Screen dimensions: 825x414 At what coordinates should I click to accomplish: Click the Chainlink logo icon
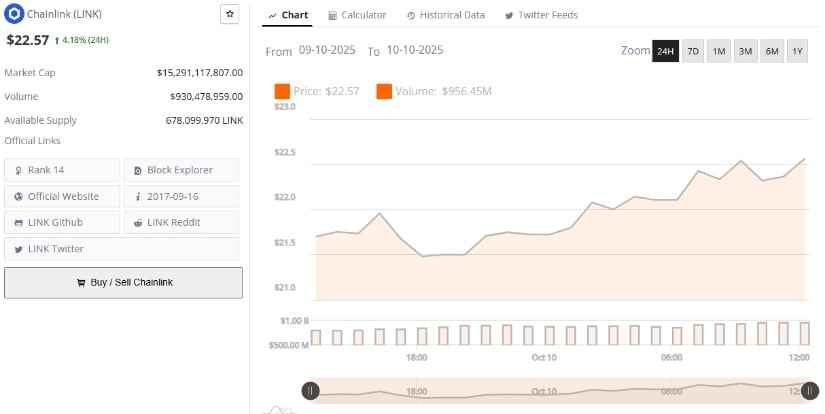point(14,15)
